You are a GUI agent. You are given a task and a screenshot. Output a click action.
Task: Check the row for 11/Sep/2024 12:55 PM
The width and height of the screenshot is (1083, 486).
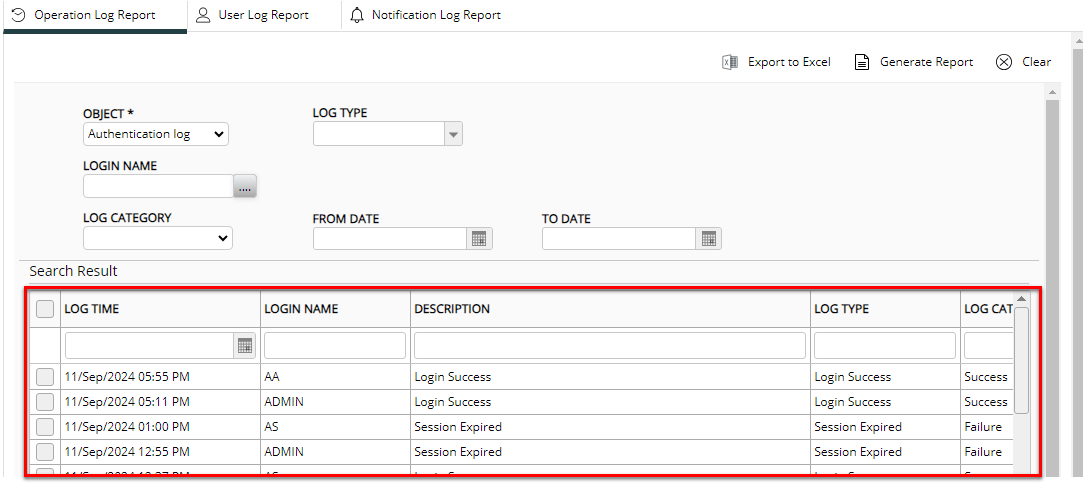pos(45,451)
